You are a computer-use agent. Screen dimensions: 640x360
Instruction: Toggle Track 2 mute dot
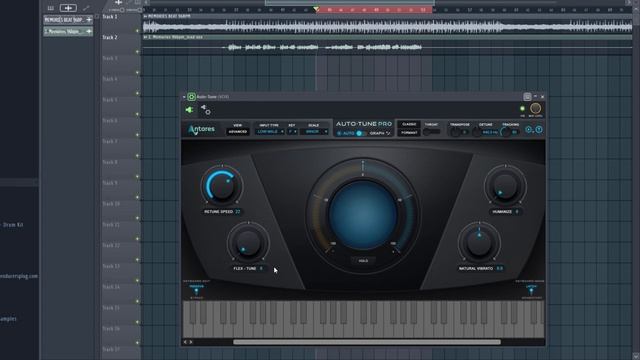pyautogui.click(x=138, y=52)
